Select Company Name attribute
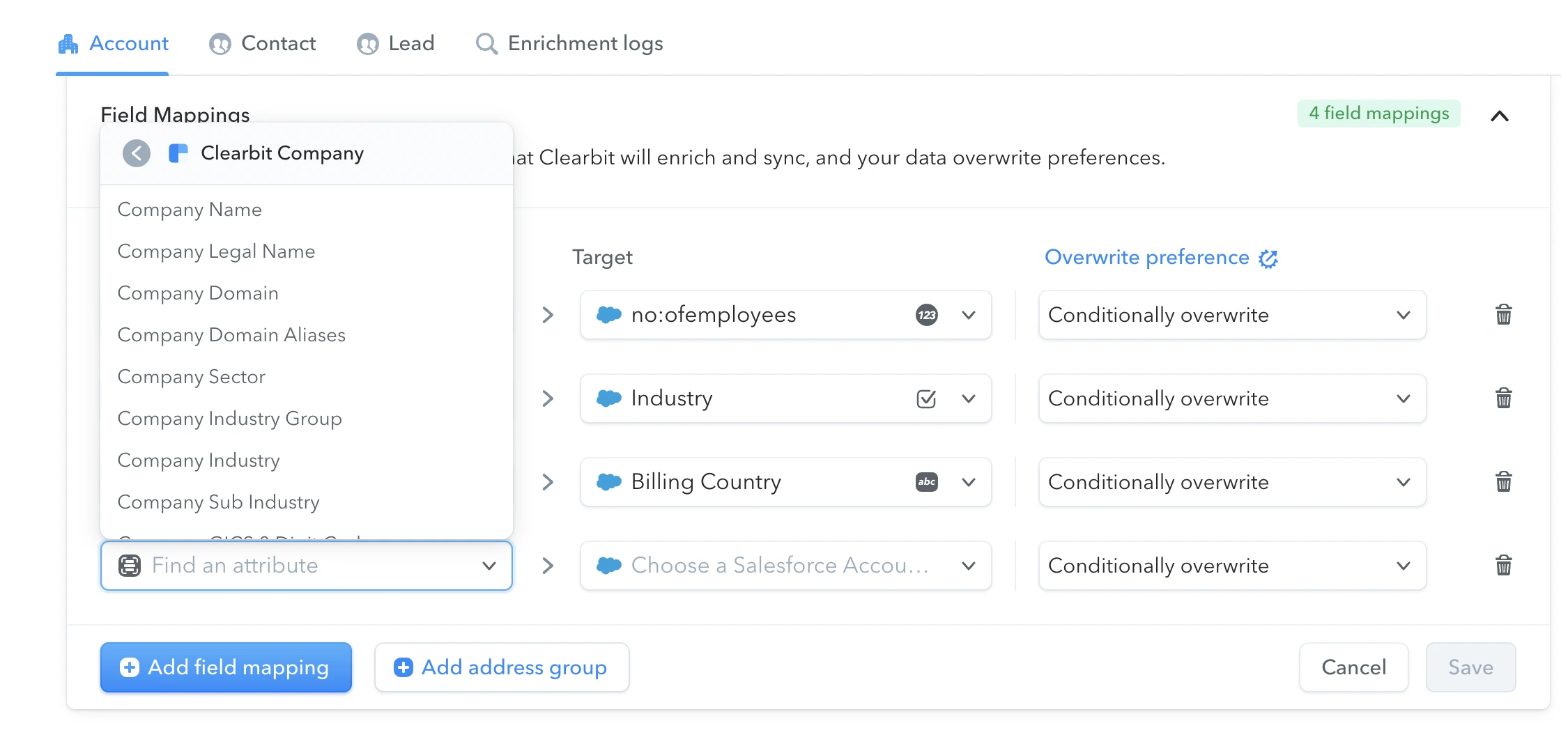 [x=307, y=210]
